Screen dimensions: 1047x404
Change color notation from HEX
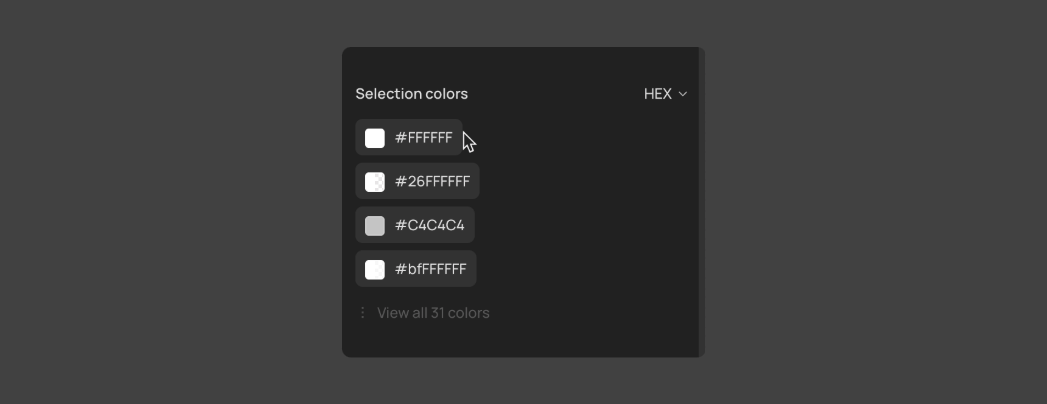tap(665, 94)
